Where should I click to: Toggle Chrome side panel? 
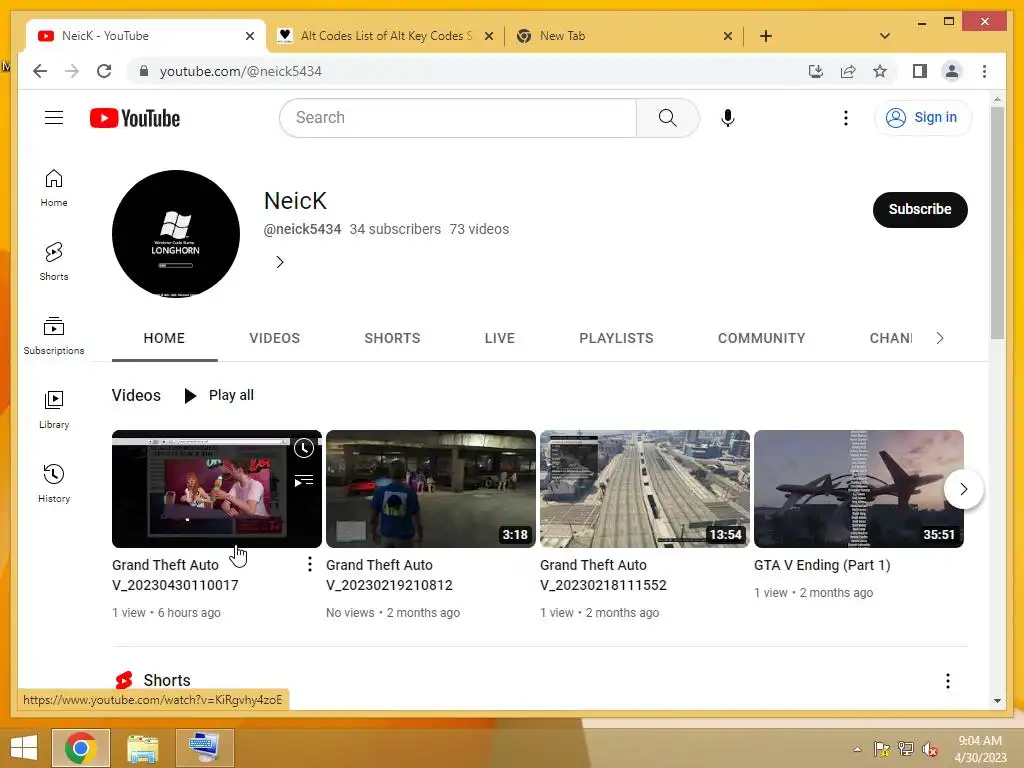coord(920,71)
